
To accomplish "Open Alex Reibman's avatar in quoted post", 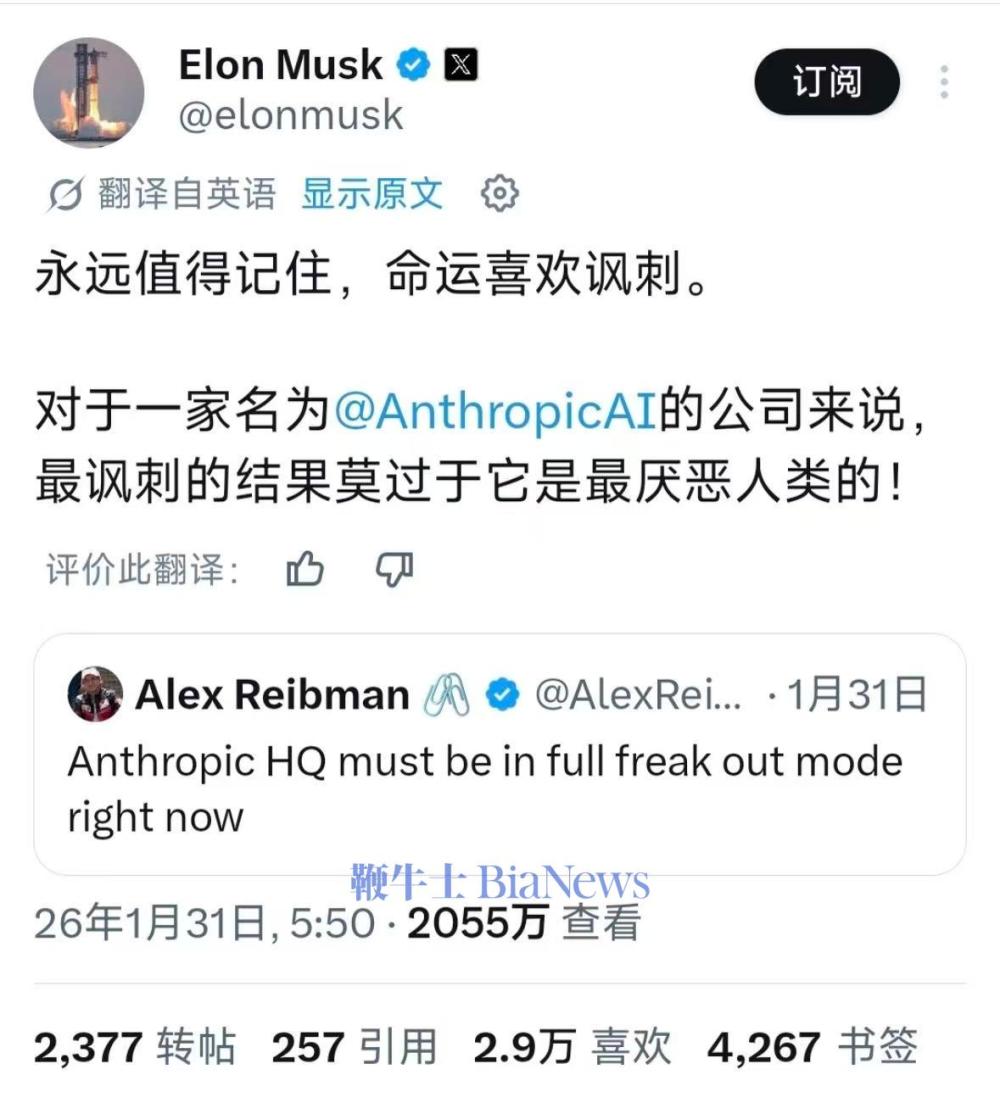I will point(96,694).
